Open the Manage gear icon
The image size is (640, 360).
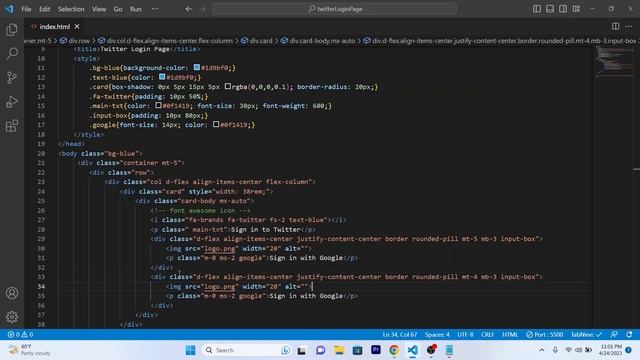click(x=12, y=317)
